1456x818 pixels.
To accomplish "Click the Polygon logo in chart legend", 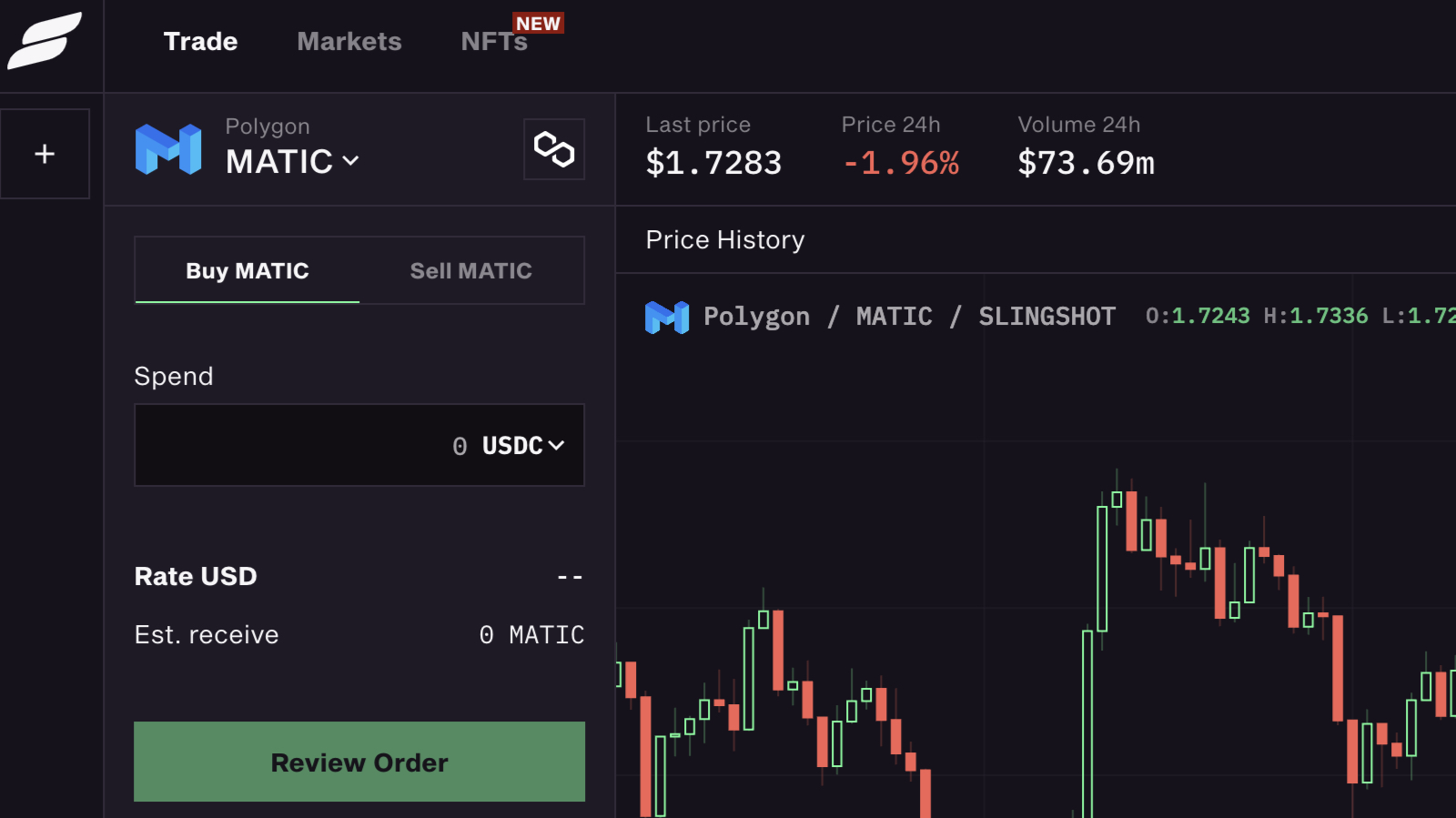I will (x=666, y=318).
